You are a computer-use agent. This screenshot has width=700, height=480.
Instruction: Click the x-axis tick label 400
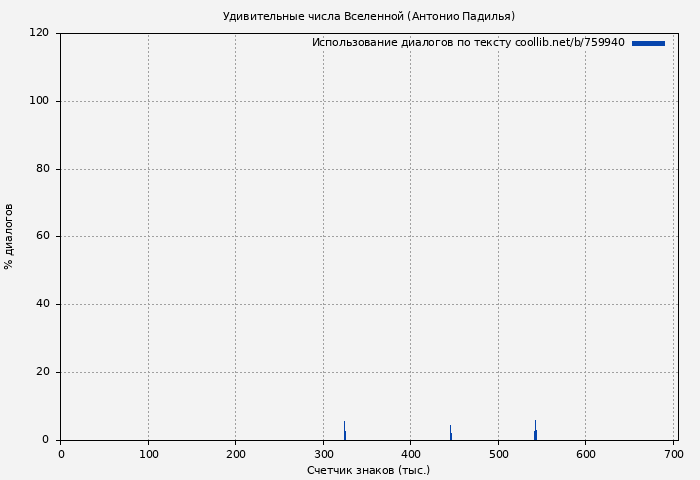pyautogui.click(x=410, y=454)
